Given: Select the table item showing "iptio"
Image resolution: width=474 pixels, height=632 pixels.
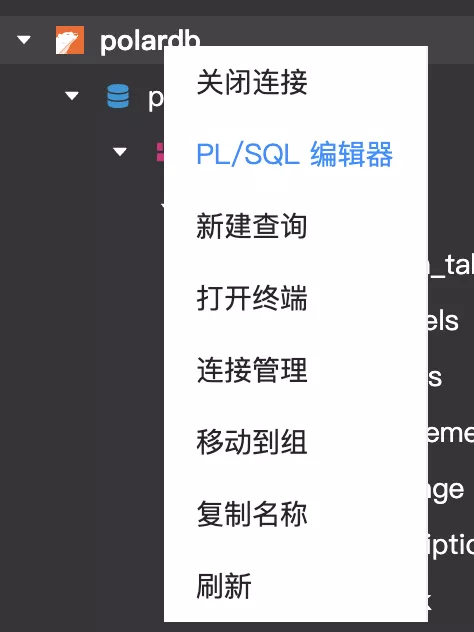Looking at the screenshot, I should 451,545.
